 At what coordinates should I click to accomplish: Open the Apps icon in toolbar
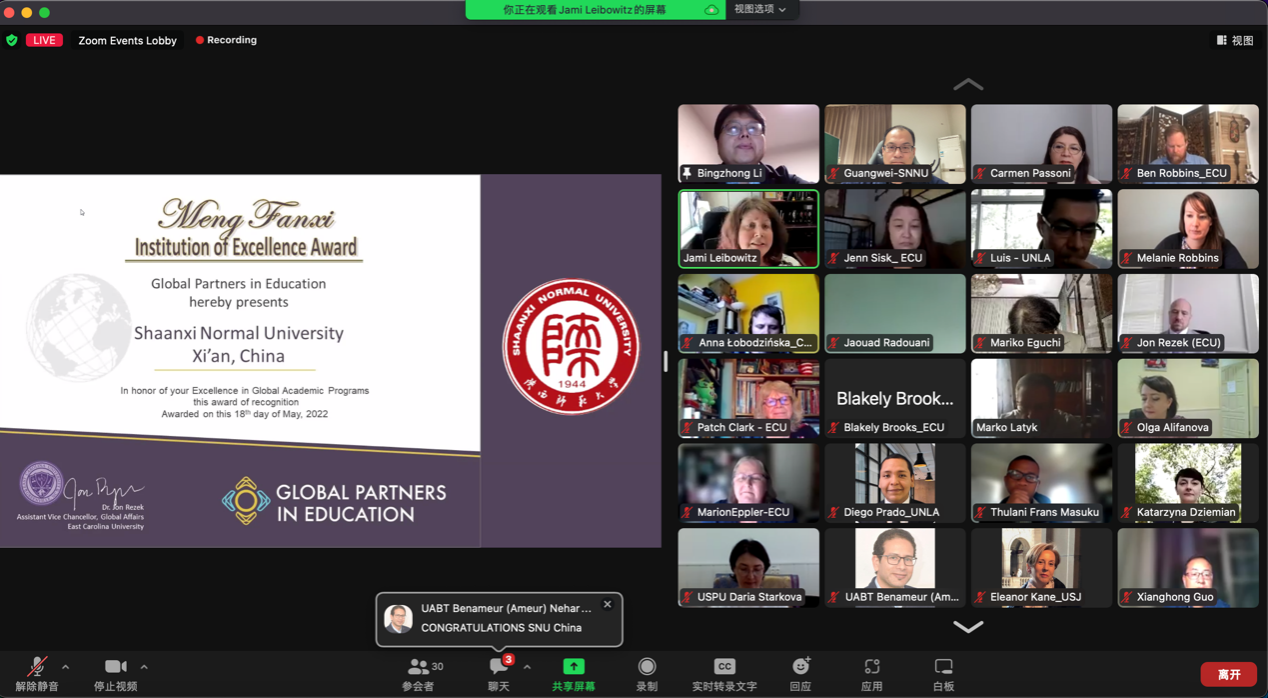[x=872, y=667]
